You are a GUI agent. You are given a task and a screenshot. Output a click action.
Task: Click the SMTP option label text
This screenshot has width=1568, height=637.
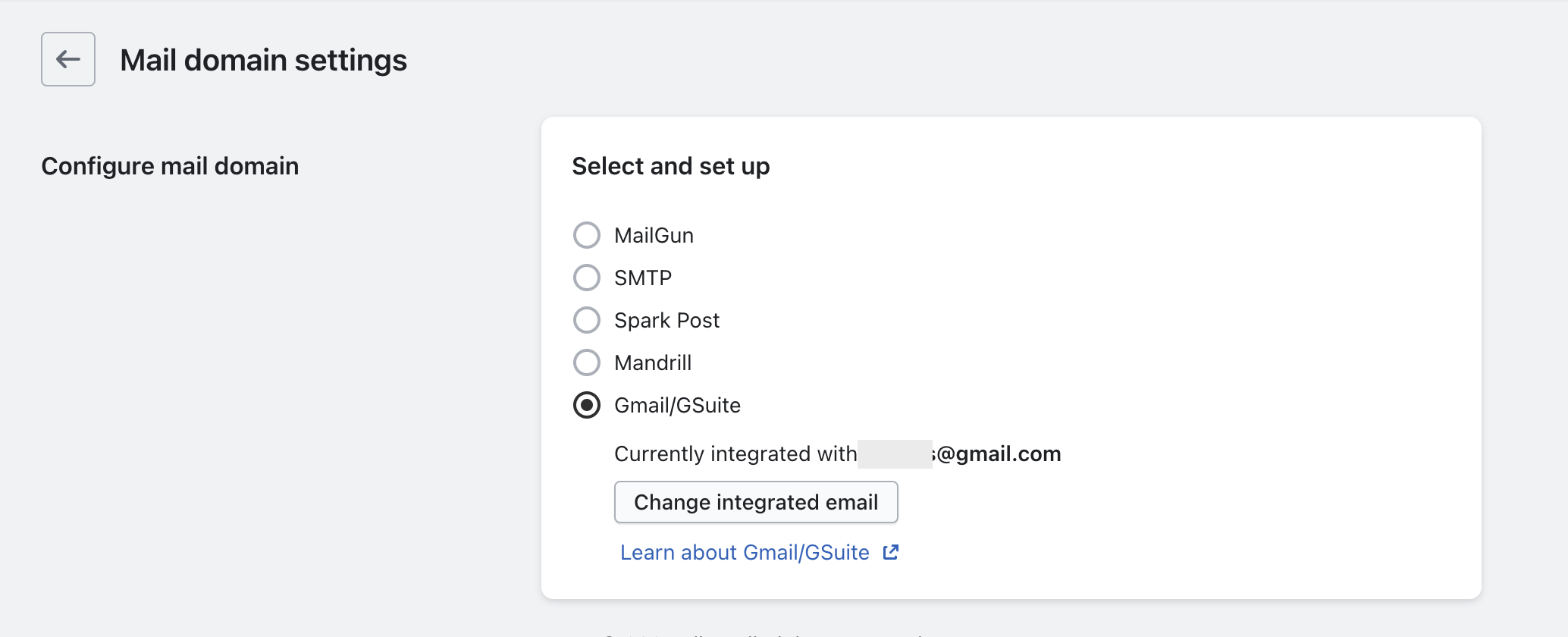coord(643,278)
